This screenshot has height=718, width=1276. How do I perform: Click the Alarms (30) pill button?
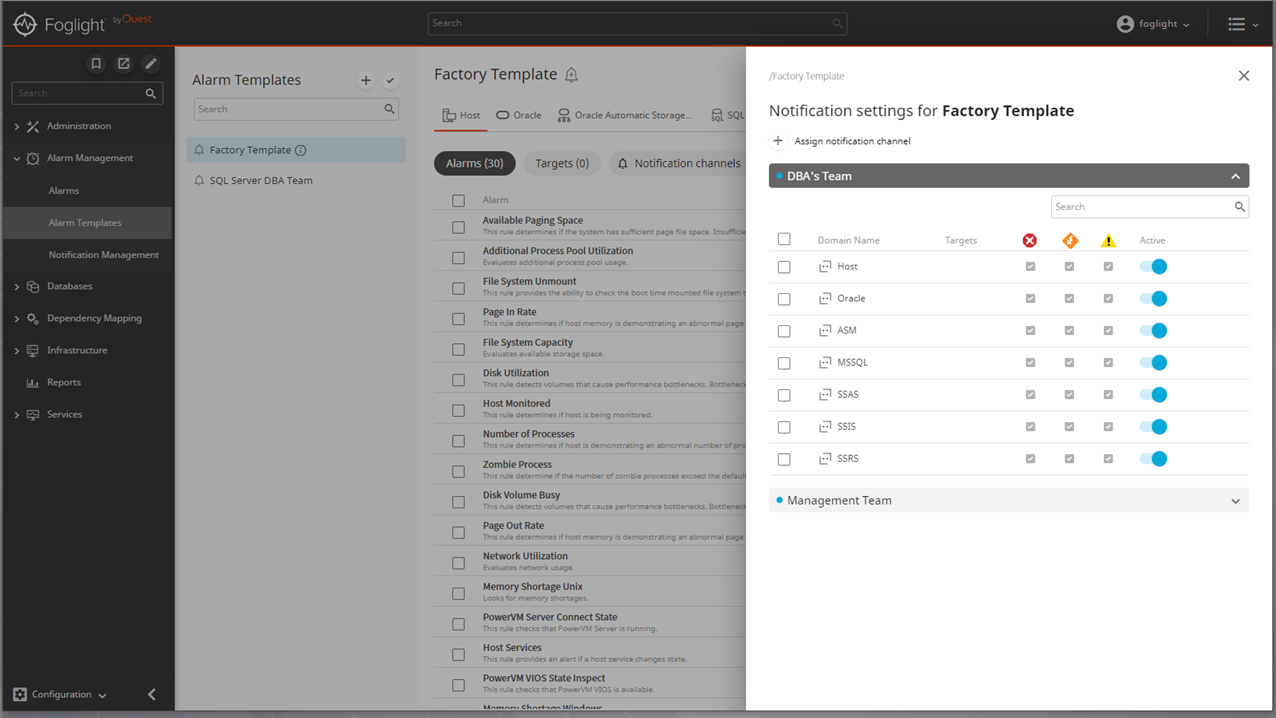475,163
